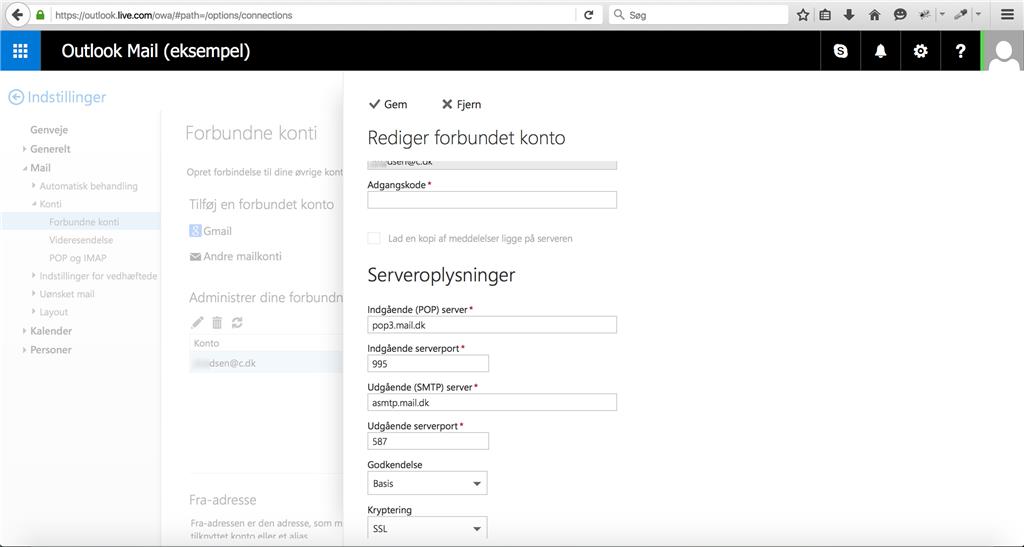Image resolution: width=1024 pixels, height=547 pixels.
Task: Show site security padlock info
Action: click(40, 14)
